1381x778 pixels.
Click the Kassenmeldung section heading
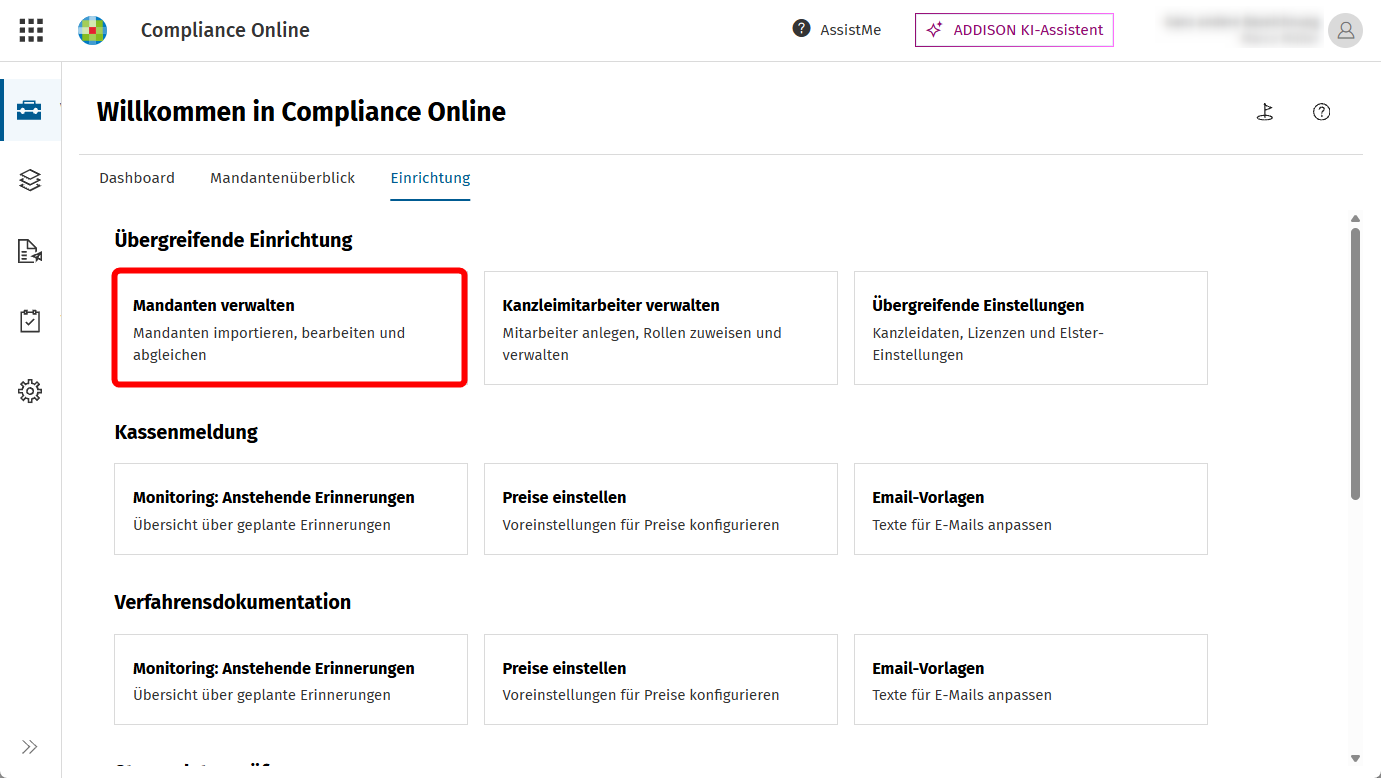[x=186, y=432]
